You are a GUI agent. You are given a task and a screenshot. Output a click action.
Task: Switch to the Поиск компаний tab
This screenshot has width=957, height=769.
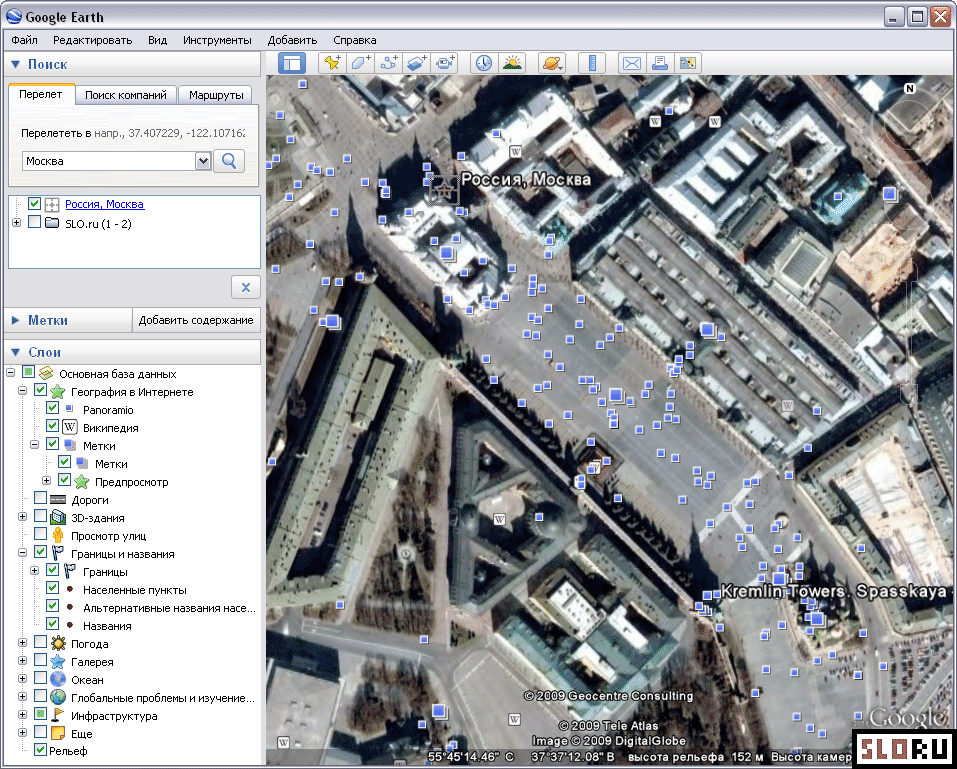pos(126,95)
